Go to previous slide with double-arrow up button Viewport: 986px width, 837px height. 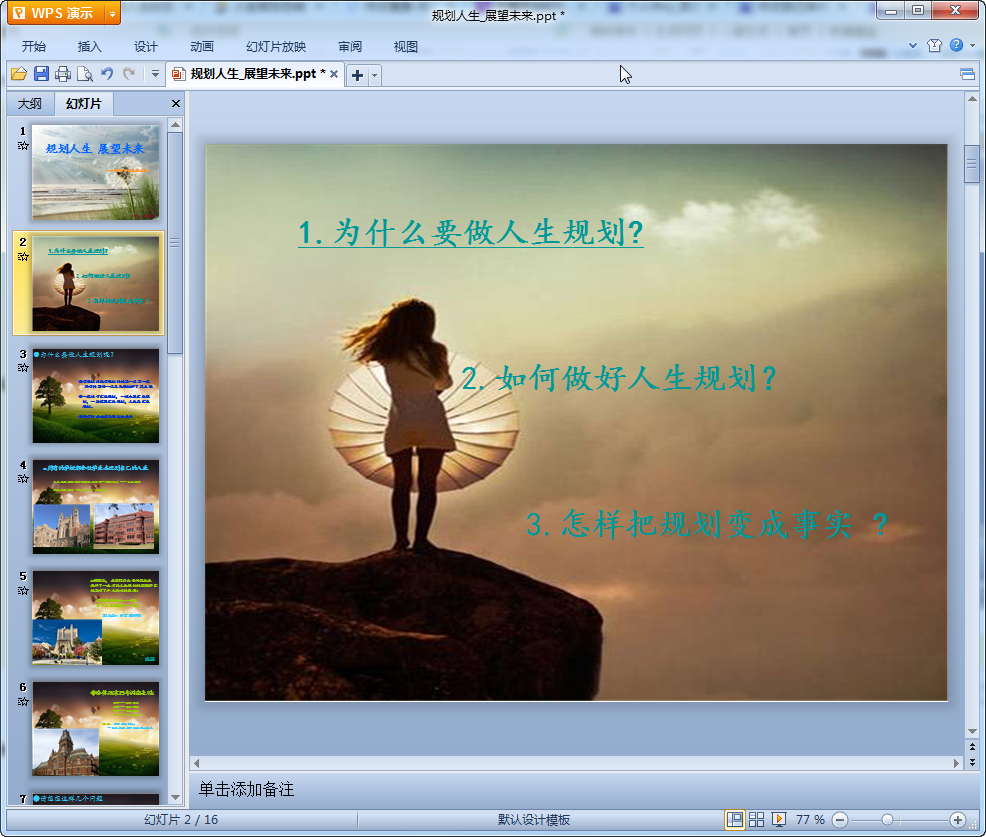(x=972, y=747)
